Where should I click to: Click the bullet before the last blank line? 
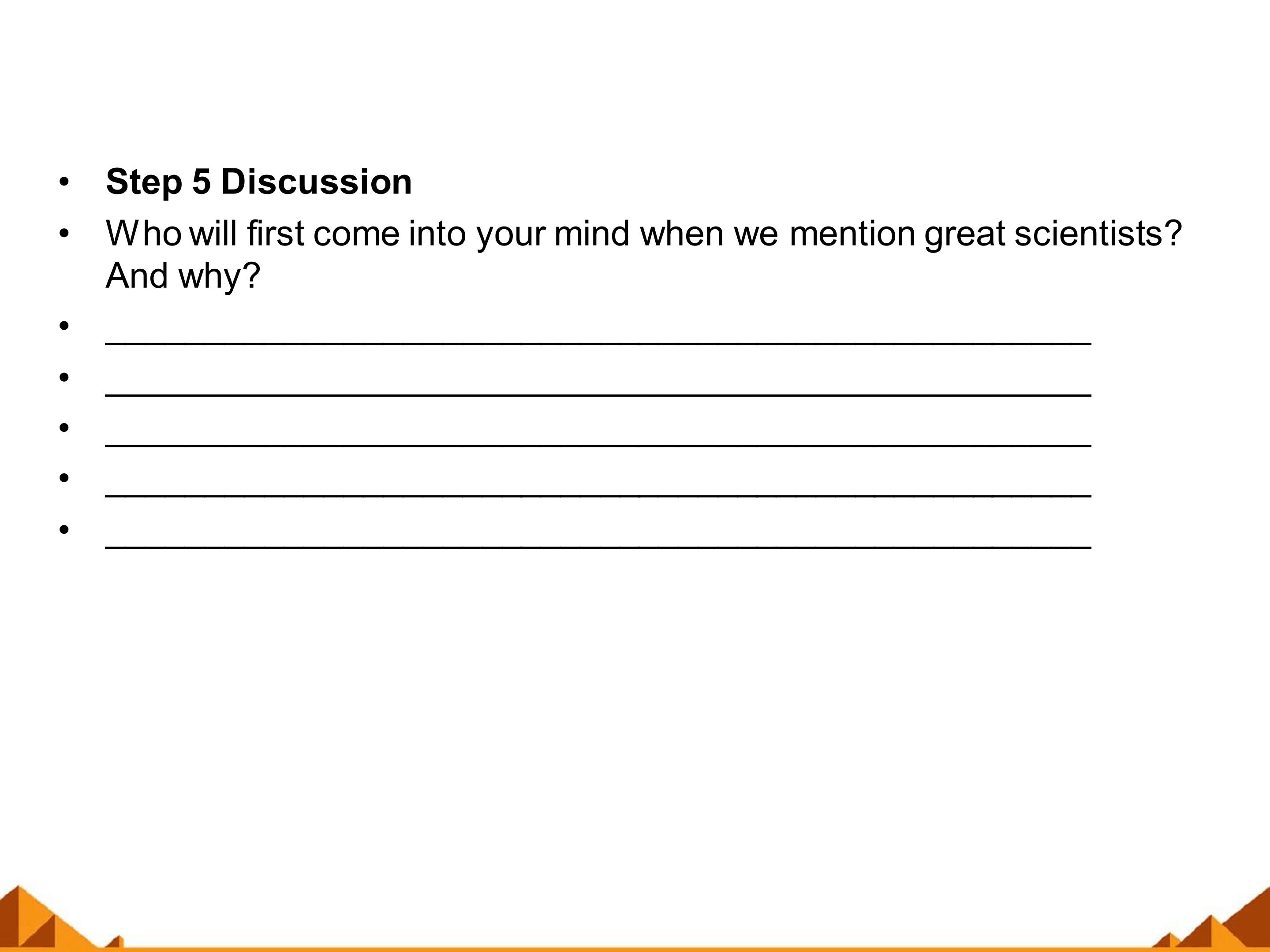tap(64, 529)
